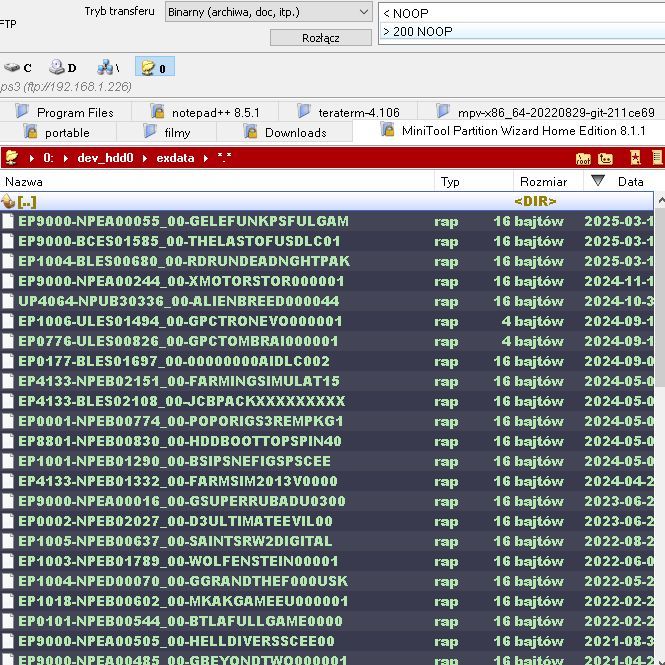The width and height of the screenshot is (665, 665).
Task: Sort by Rozmiar column header
Action: (548, 182)
